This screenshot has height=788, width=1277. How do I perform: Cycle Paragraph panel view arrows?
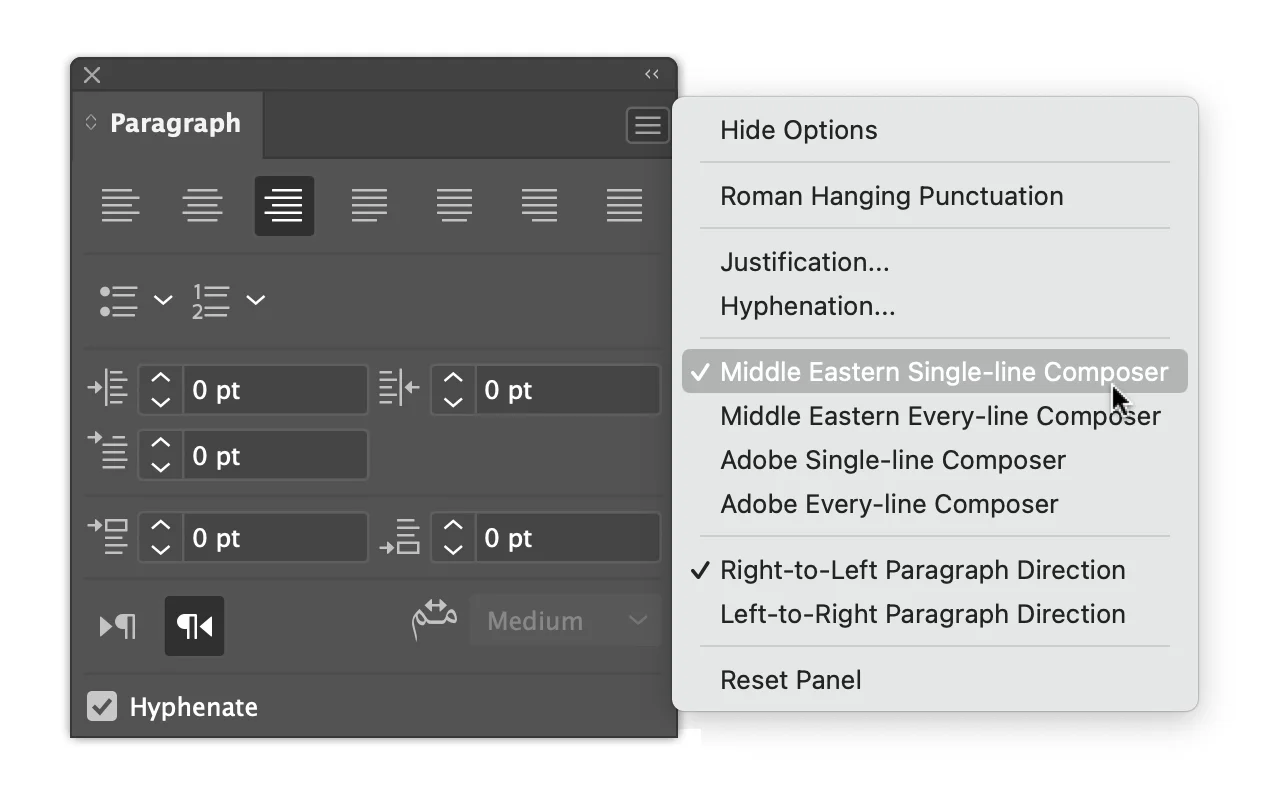[x=91, y=122]
